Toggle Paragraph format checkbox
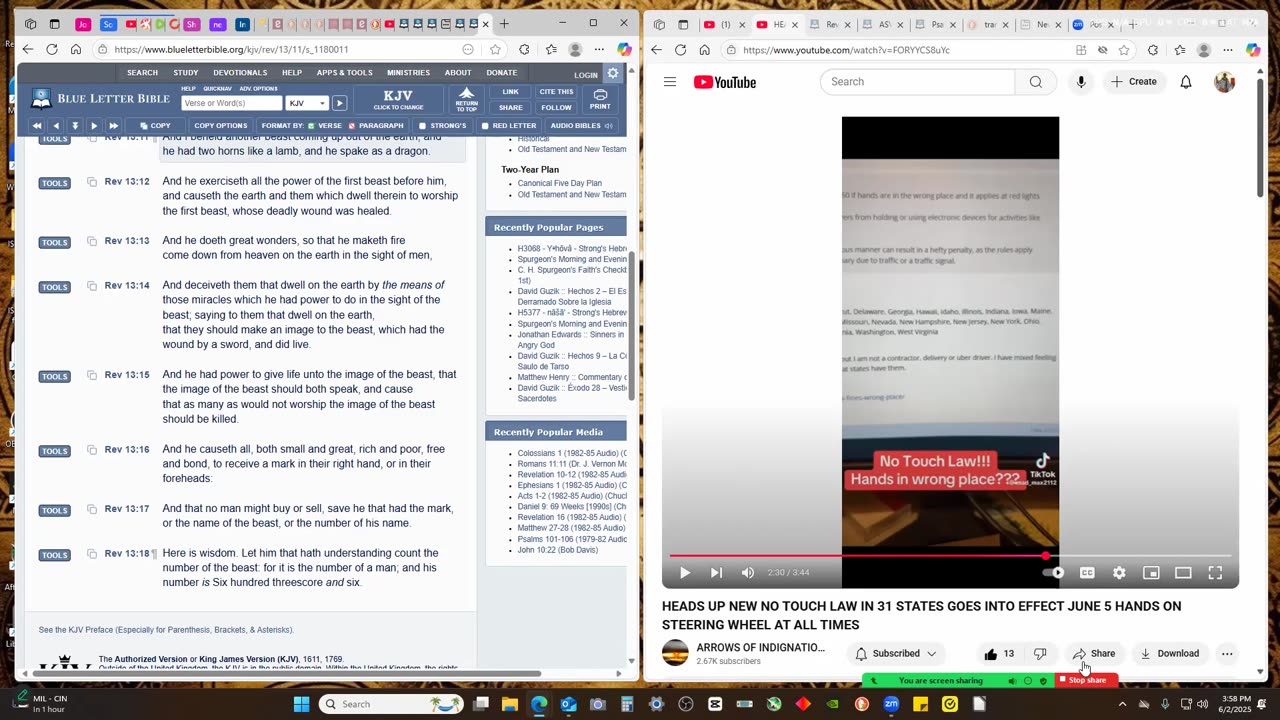 click(x=352, y=126)
